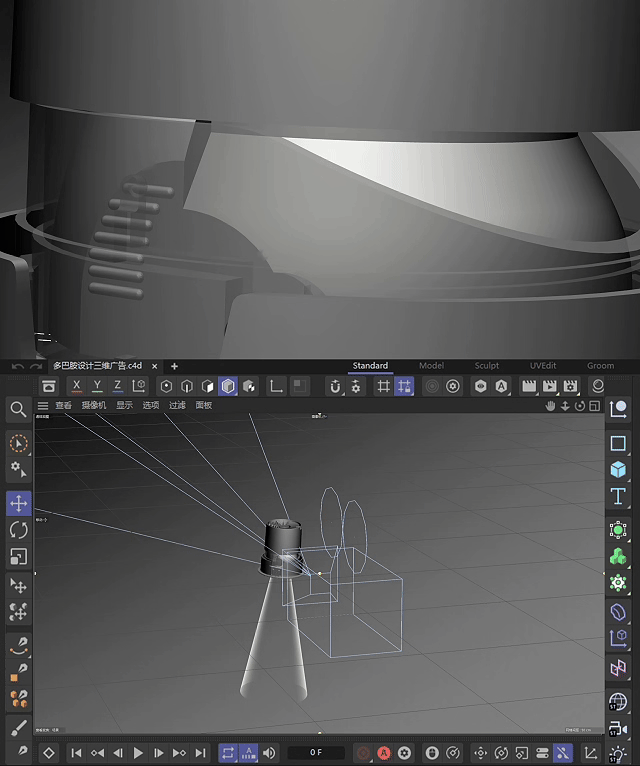Add a Camera object
This screenshot has height=766, width=640.
coord(618,729)
